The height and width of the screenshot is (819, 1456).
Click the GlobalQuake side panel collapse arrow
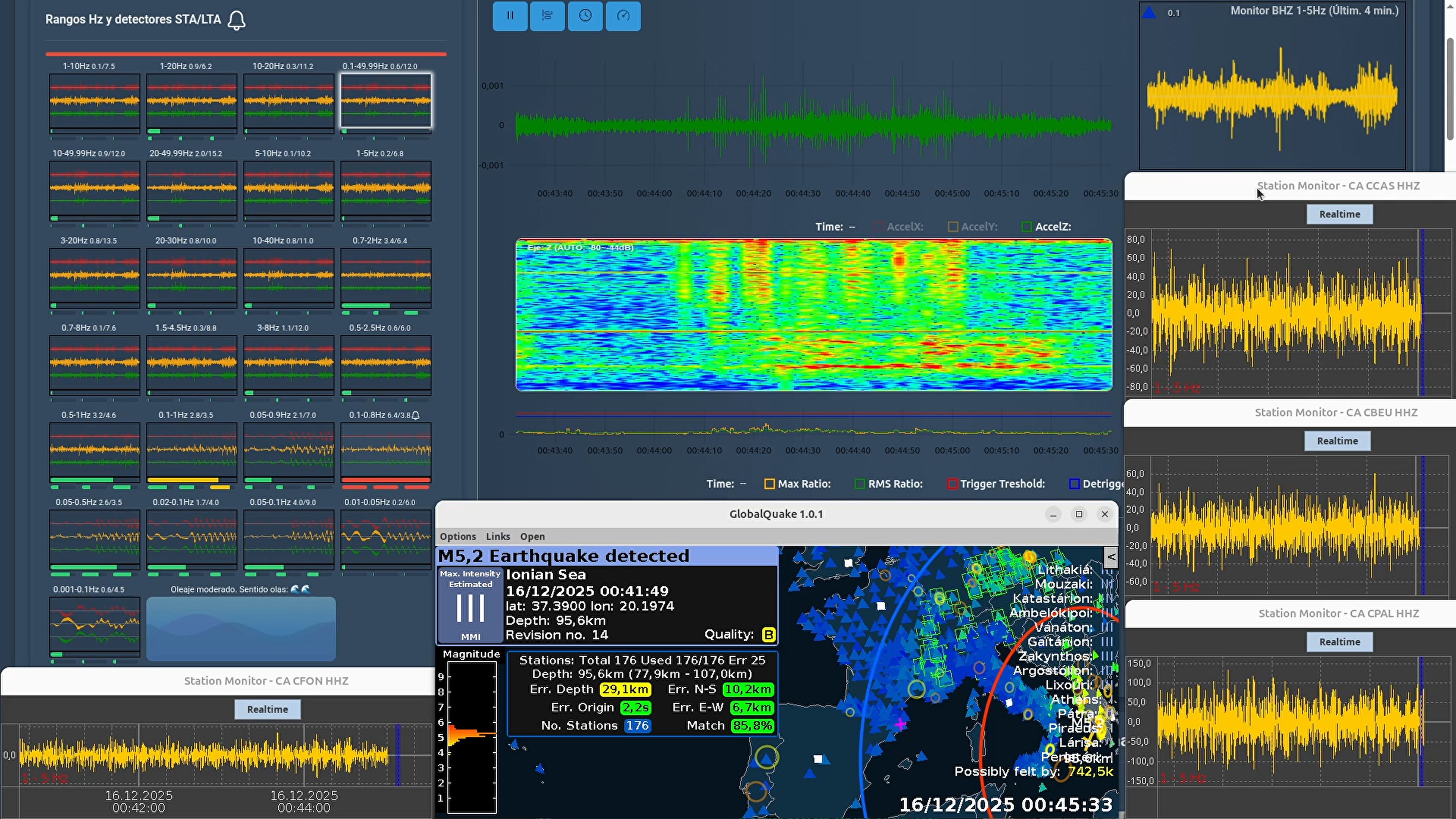click(1111, 557)
